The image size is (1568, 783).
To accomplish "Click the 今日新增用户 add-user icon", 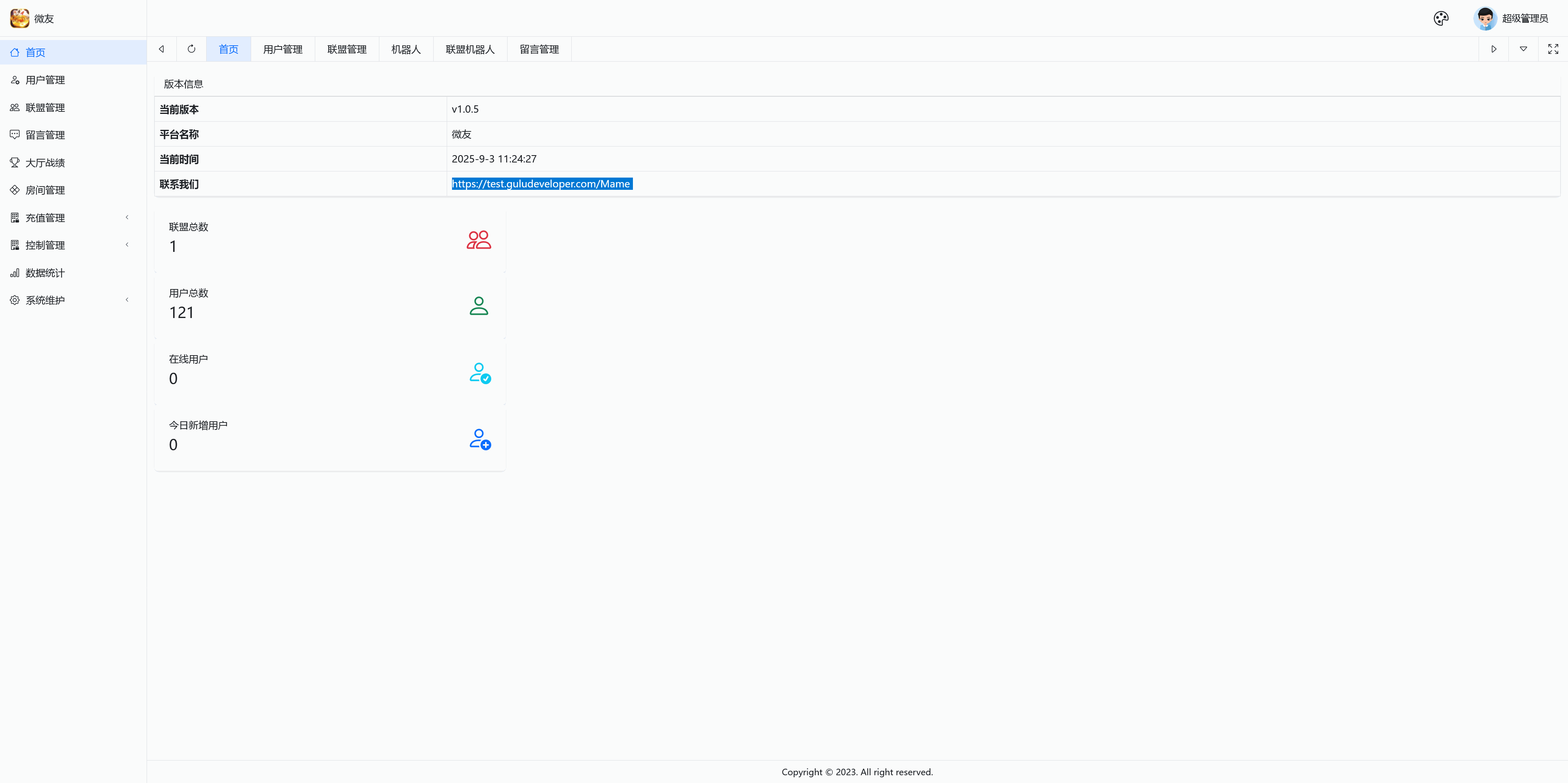I will click(480, 438).
